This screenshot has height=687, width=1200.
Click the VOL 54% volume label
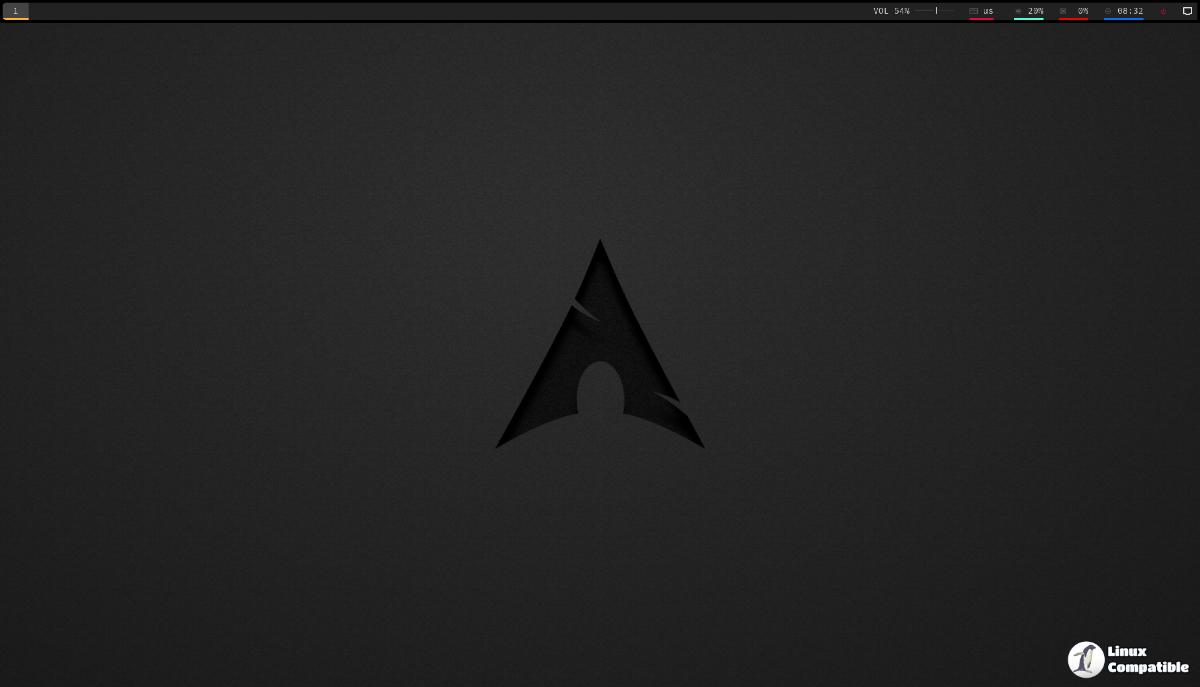tap(891, 11)
